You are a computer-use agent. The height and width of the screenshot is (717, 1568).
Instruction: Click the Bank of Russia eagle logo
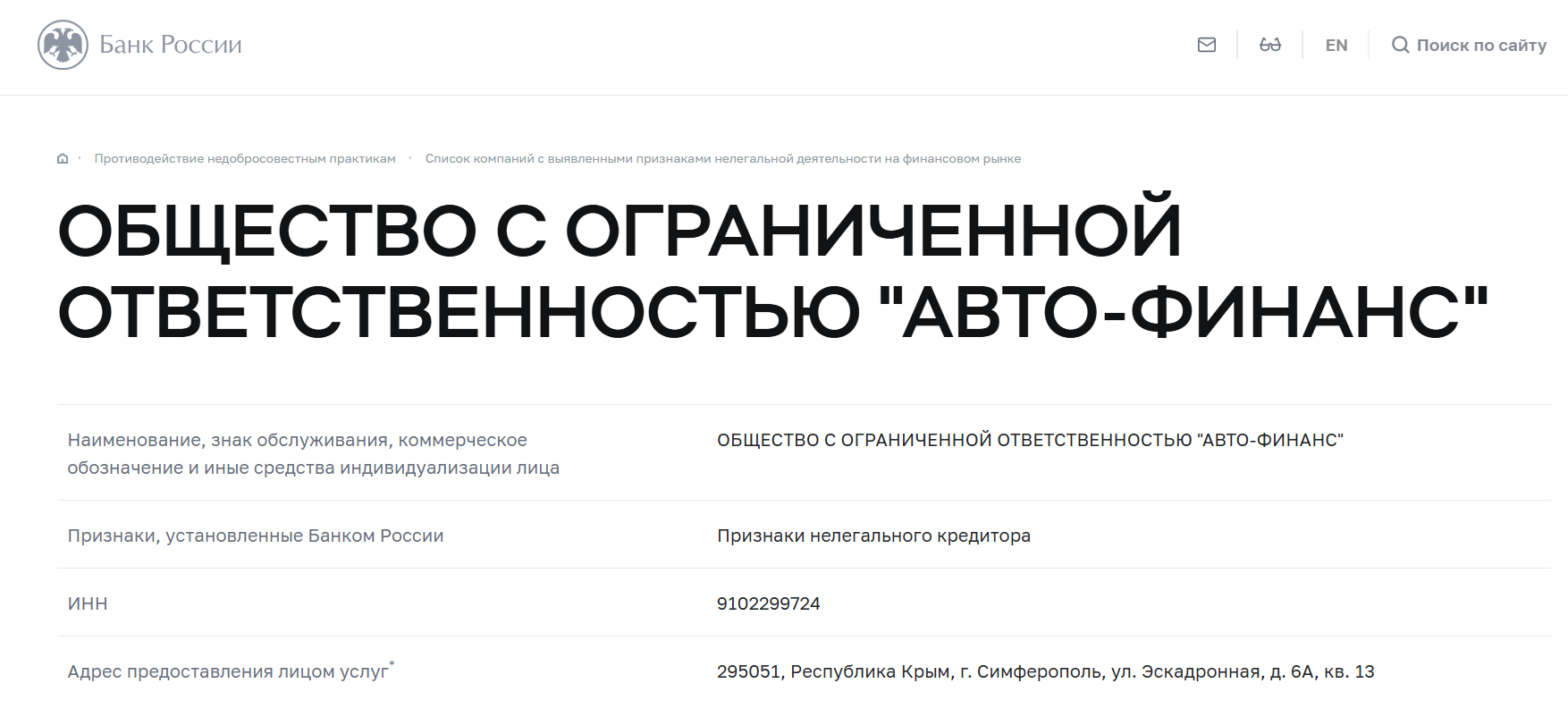tap(63, 45)
